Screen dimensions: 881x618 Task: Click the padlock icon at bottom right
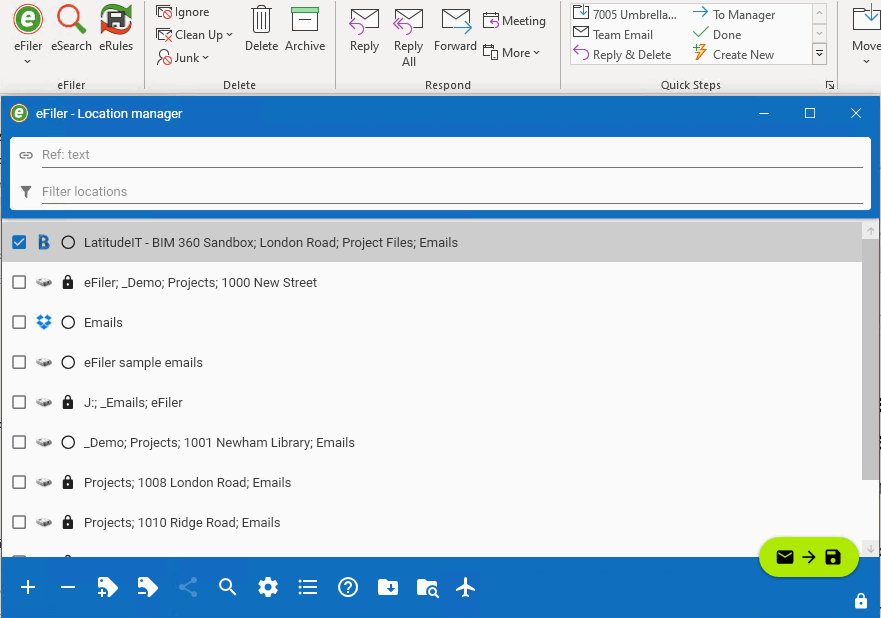click(861, 601)
